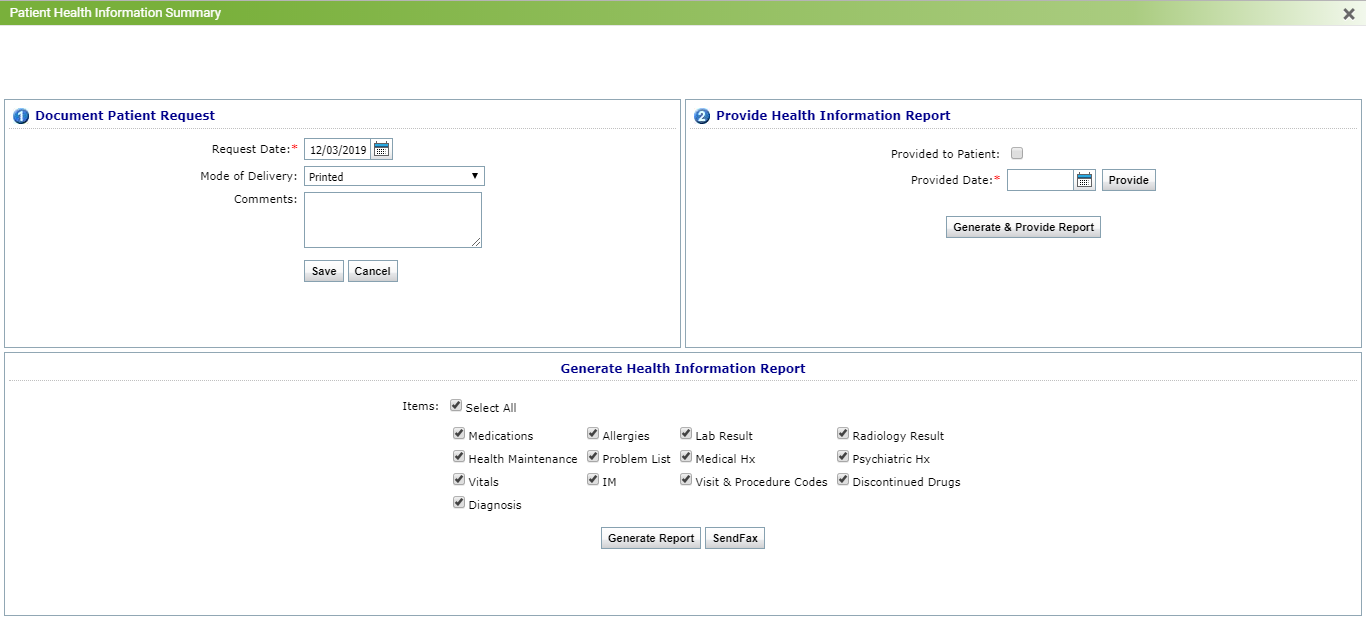Image resolution: width=1366 pixels, height=626 pixels.
Task: Disable the Discontinued Drugs checkbox
Action: 843,480
